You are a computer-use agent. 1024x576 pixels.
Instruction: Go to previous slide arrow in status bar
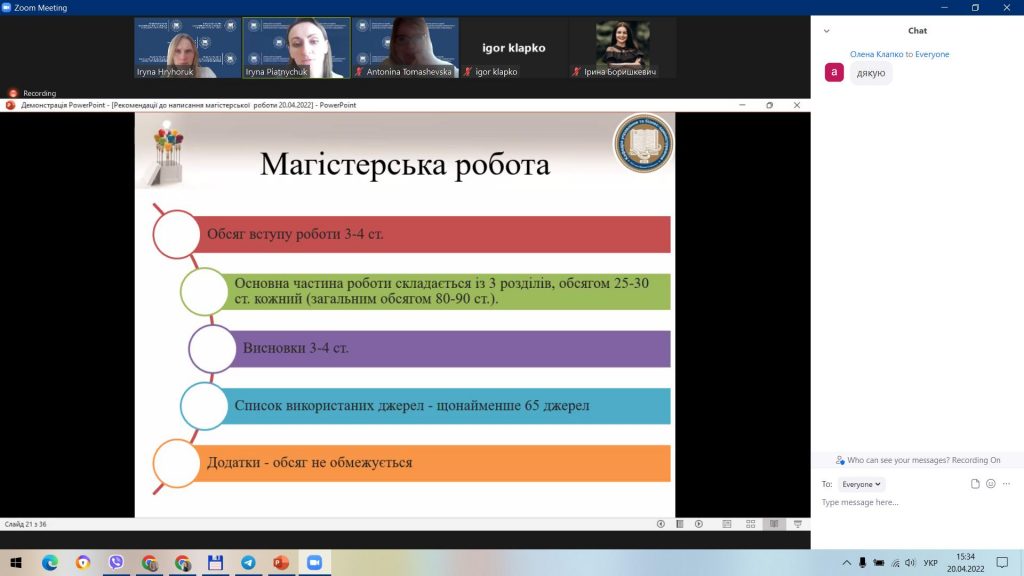click(x=660, y=524)
